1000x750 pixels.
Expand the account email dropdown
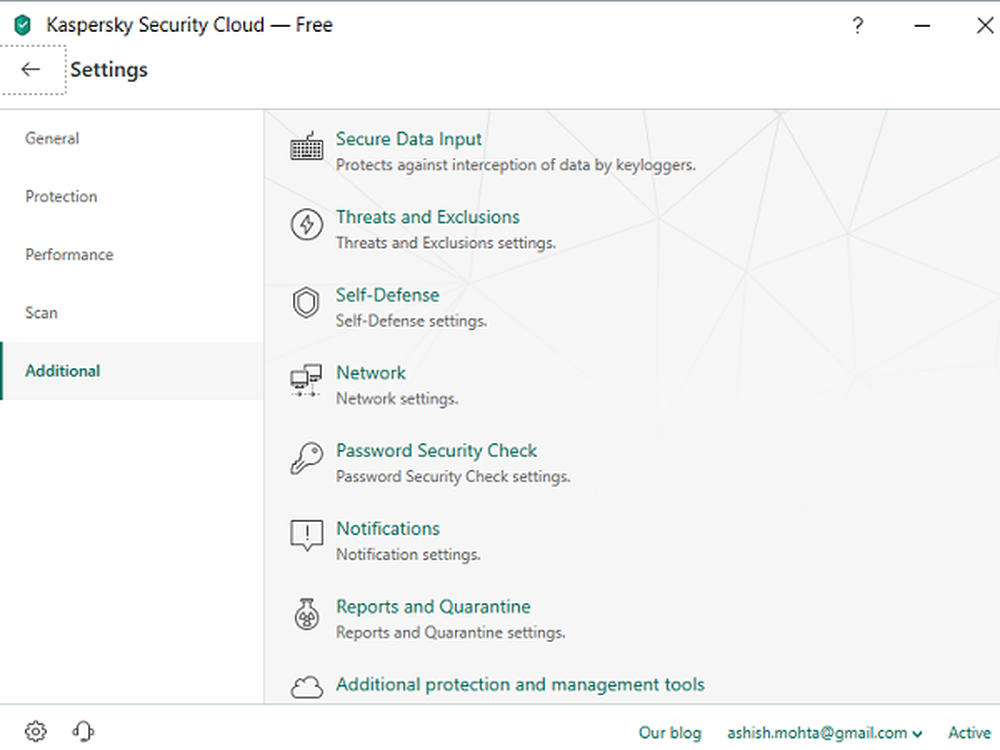click(x=917, y=732)
